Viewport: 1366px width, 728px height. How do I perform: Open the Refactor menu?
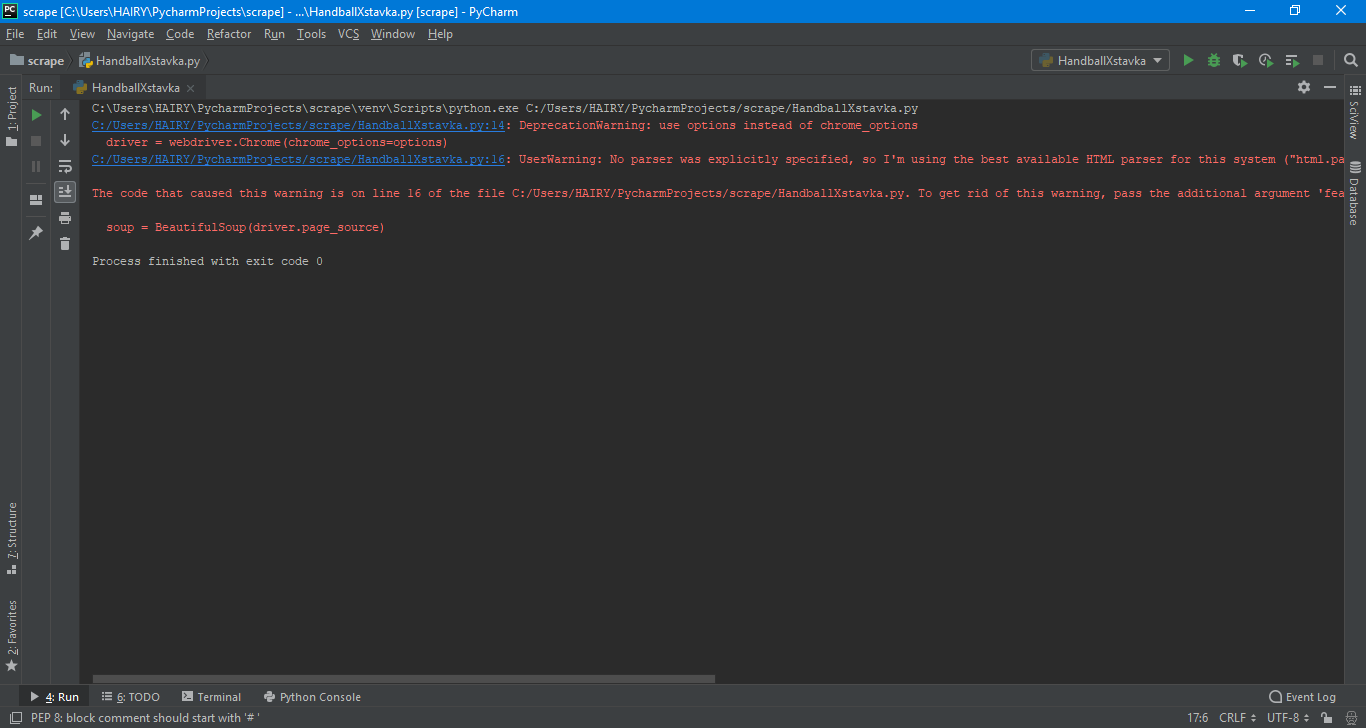pyautogui.click(x=229, y=34)
